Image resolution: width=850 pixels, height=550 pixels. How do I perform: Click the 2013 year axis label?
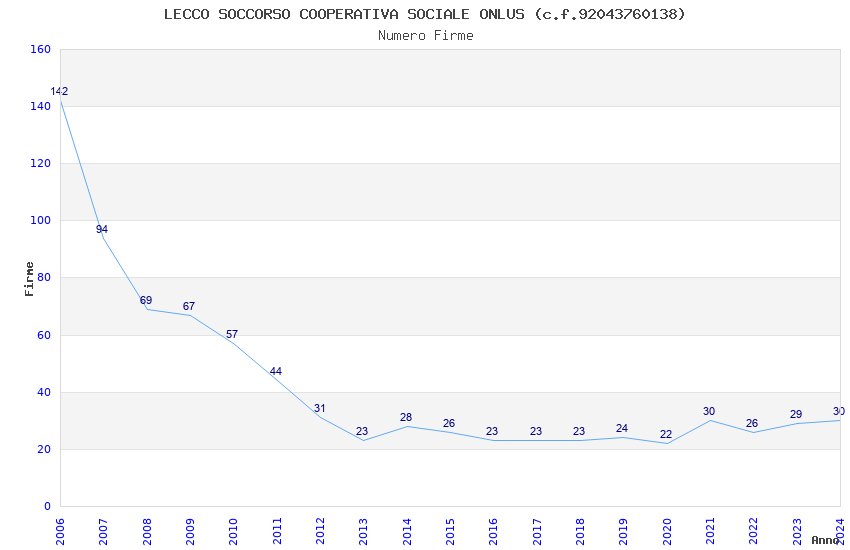(363, 532)
